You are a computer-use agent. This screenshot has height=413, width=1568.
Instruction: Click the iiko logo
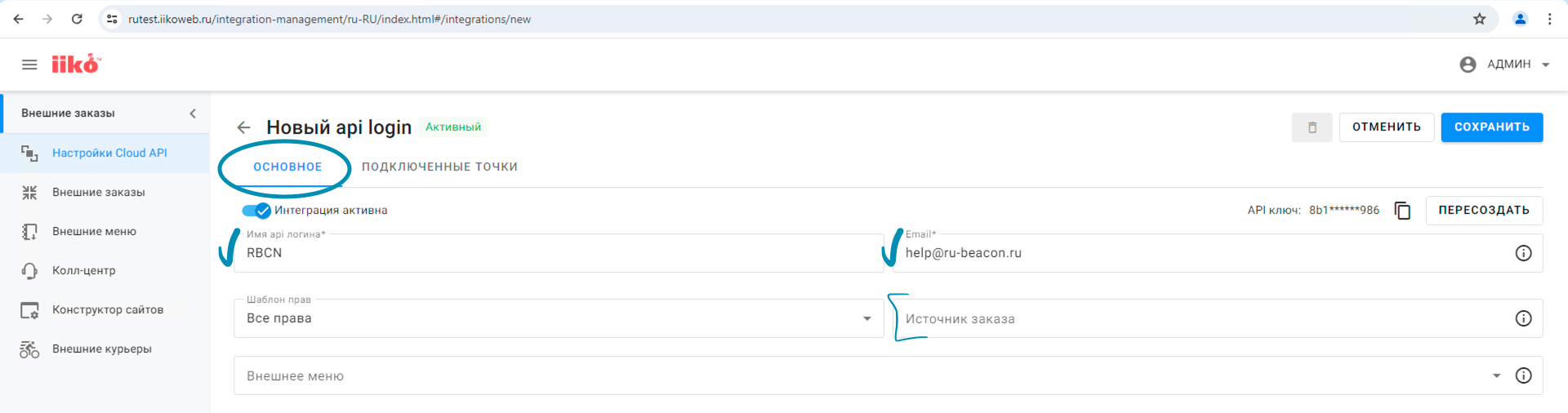click(x=76, y=64)
